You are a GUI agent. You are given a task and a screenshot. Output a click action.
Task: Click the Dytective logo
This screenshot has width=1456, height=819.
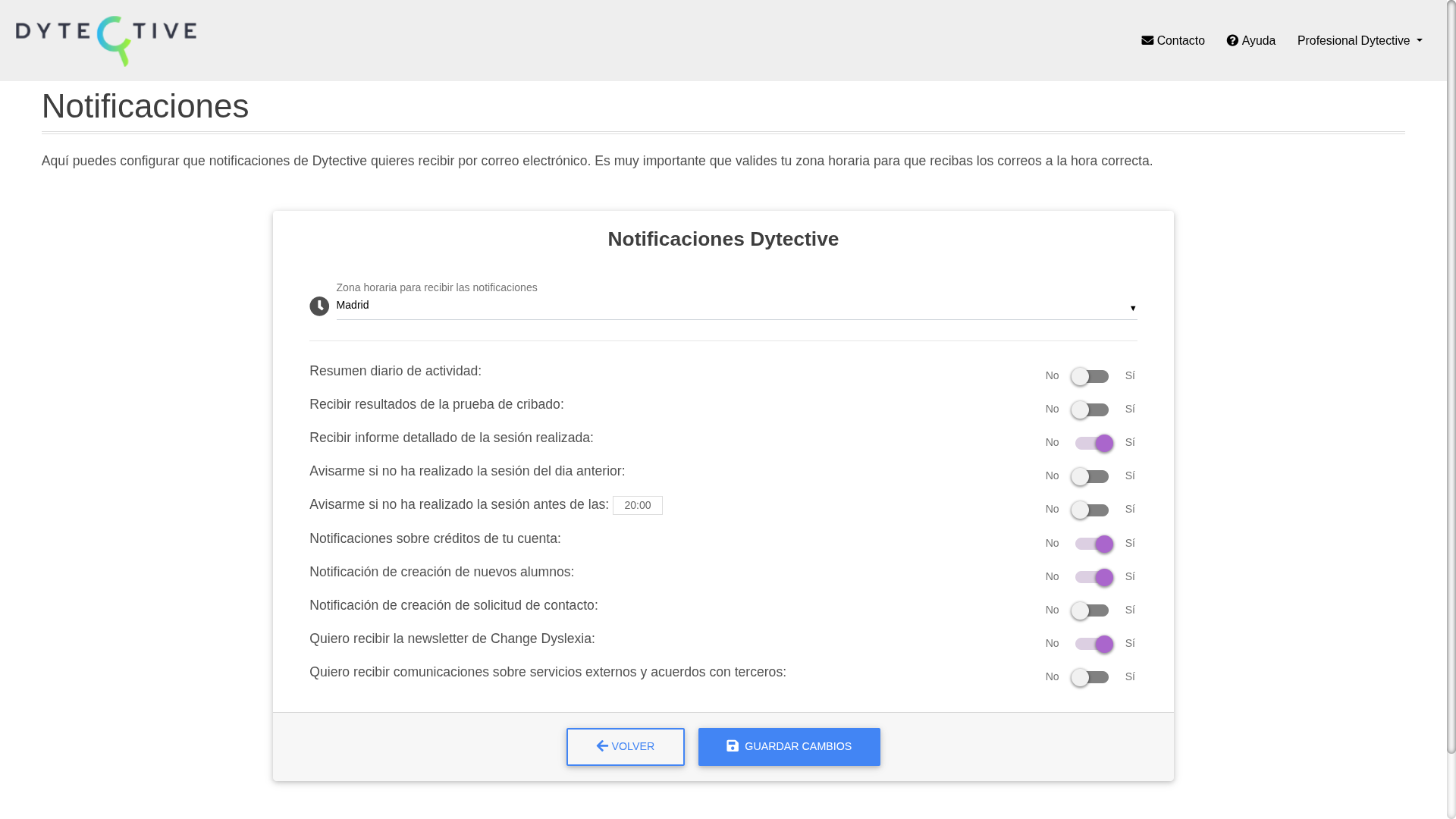click(x=106, y=41)
